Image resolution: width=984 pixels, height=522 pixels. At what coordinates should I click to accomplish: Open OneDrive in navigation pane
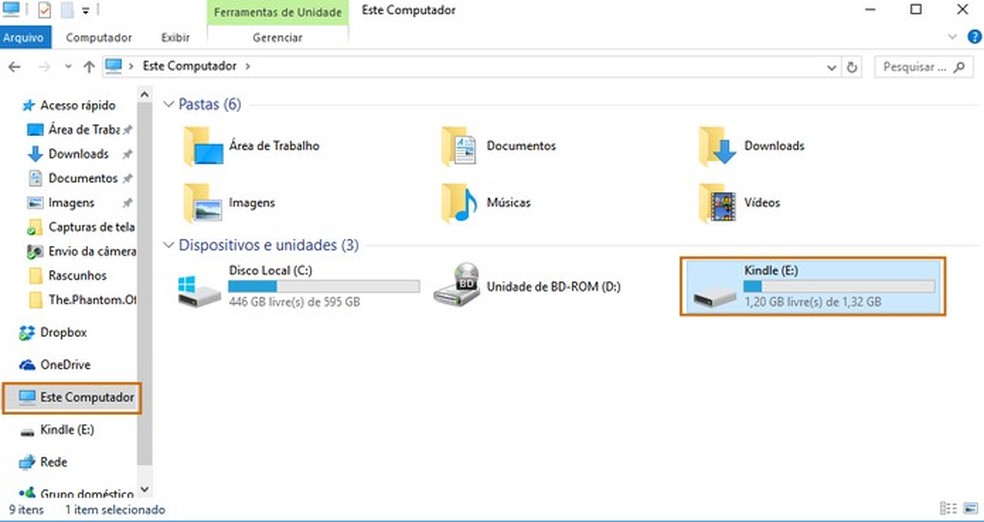[x=55, y=365]
